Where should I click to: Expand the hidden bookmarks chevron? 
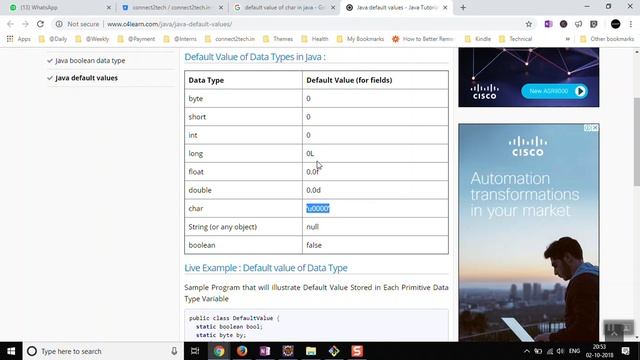[567, 39]
